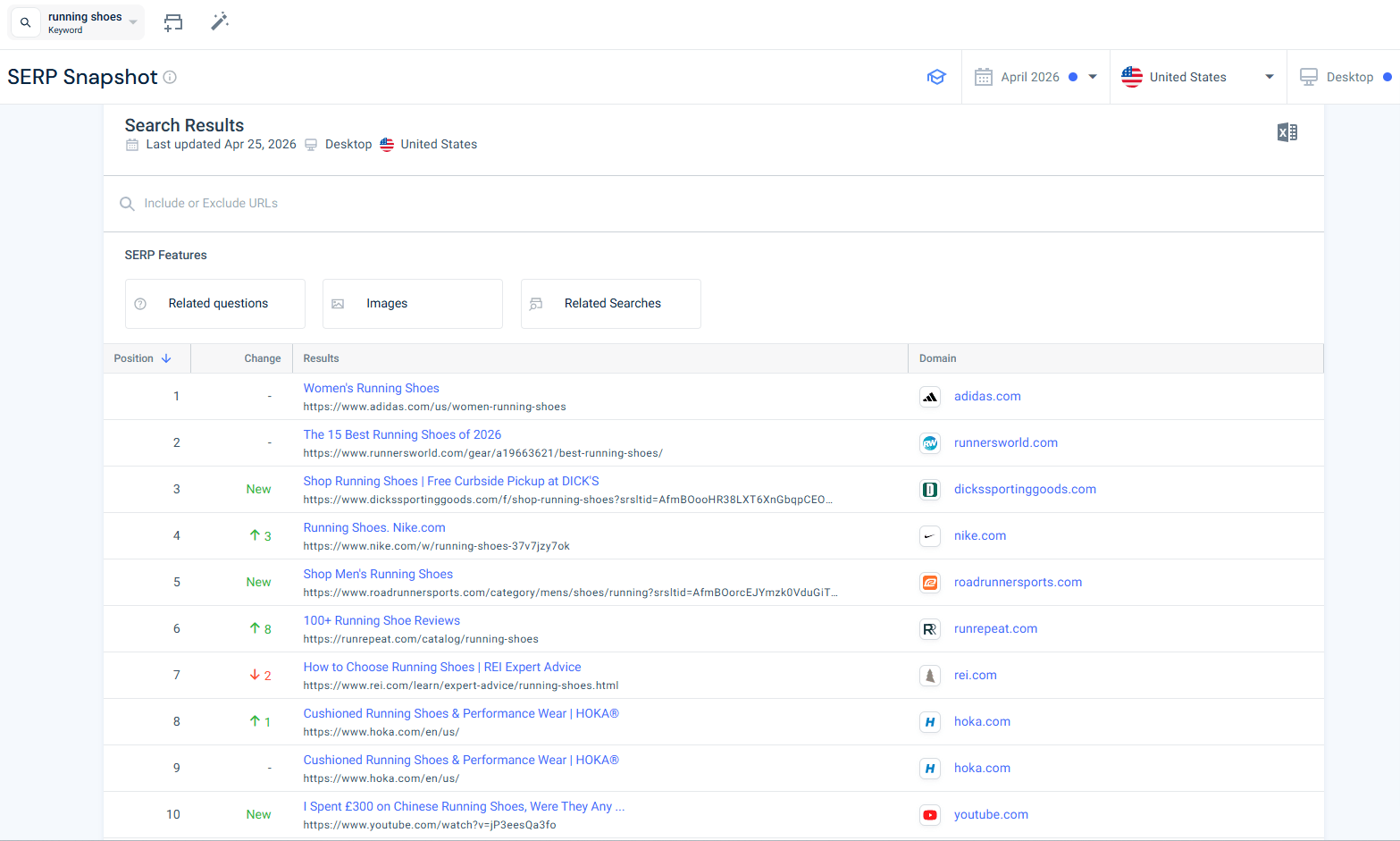Image resolution: width=1400 pixels, height=841 pixels.
Task: Click the graduation cap learning icon
Action: (x=936, y=77)
